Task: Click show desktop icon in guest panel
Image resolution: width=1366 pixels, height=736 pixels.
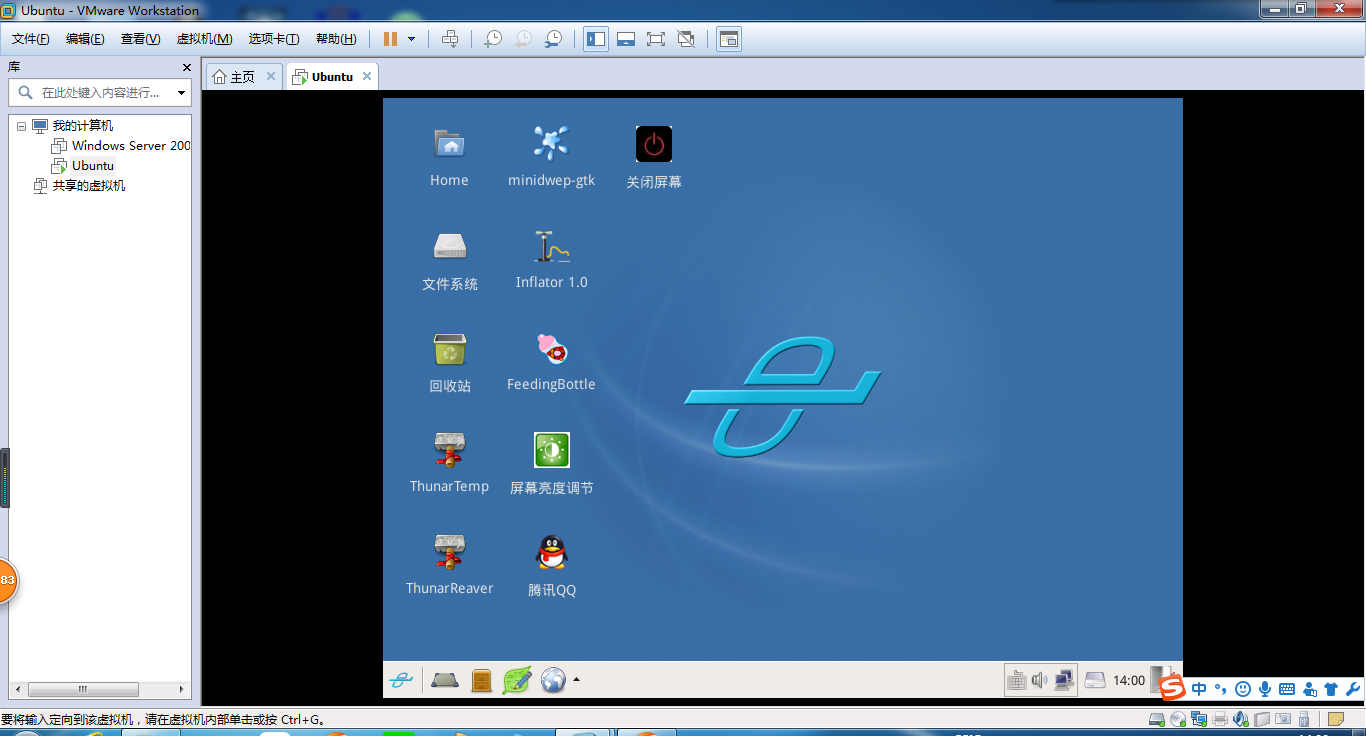Action: [x=445, y=681]
